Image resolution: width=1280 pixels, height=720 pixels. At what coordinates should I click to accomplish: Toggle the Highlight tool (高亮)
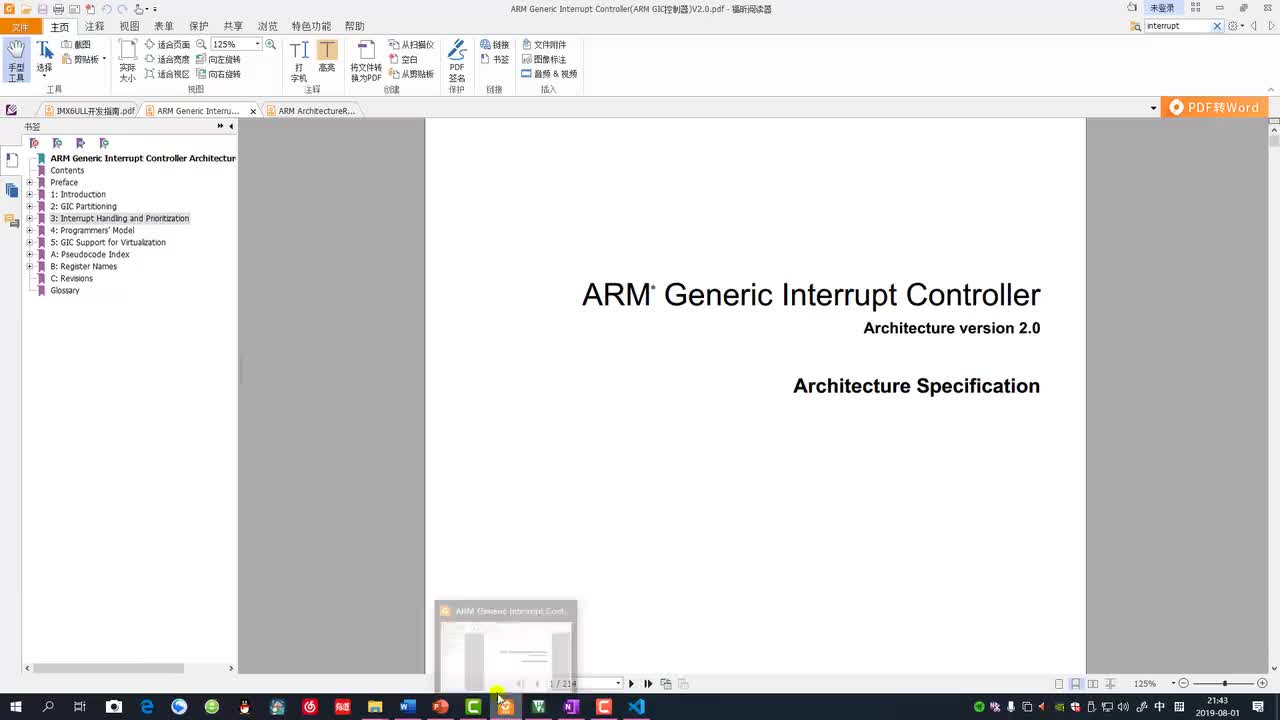327,57
